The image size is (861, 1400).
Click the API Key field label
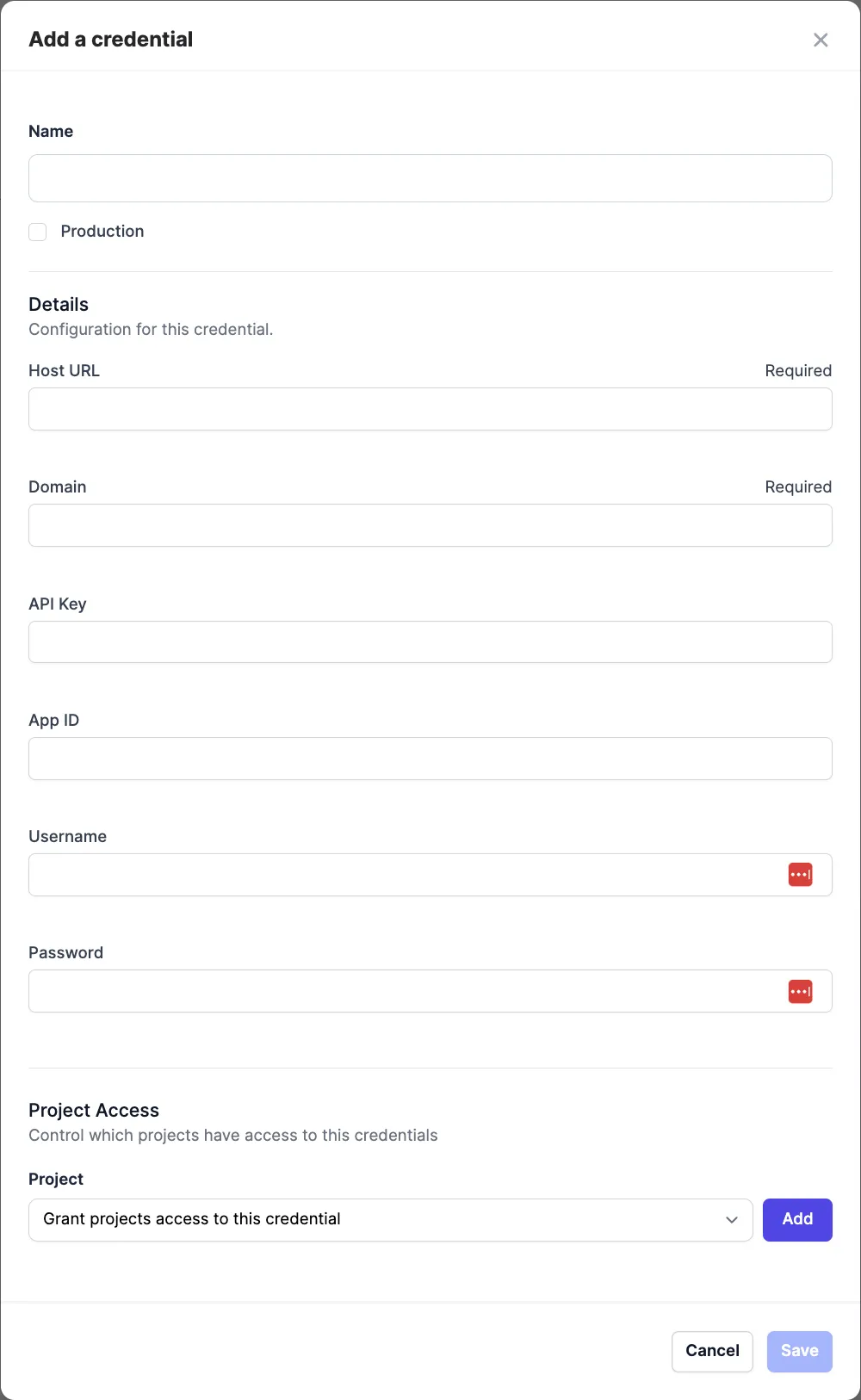[x=58, y=604]
